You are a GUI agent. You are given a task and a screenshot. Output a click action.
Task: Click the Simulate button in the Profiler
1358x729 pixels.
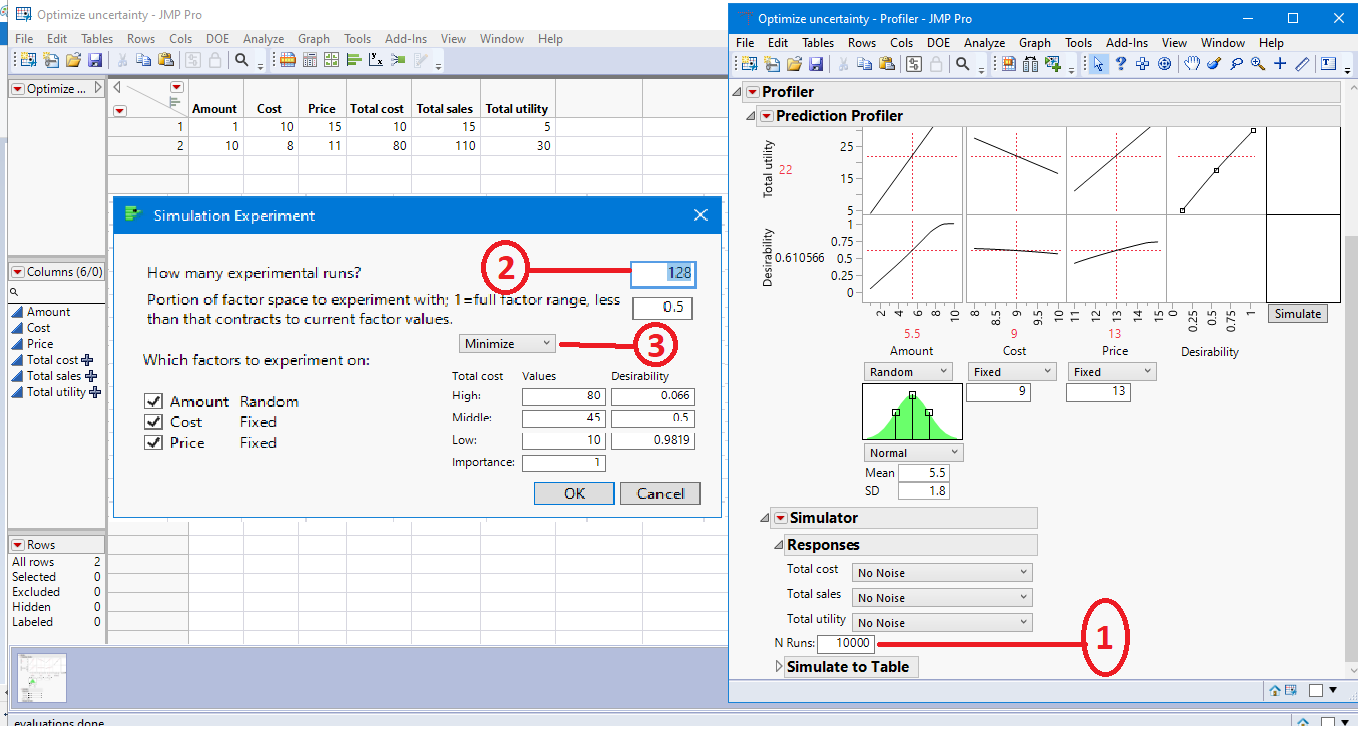point(1297,313)
